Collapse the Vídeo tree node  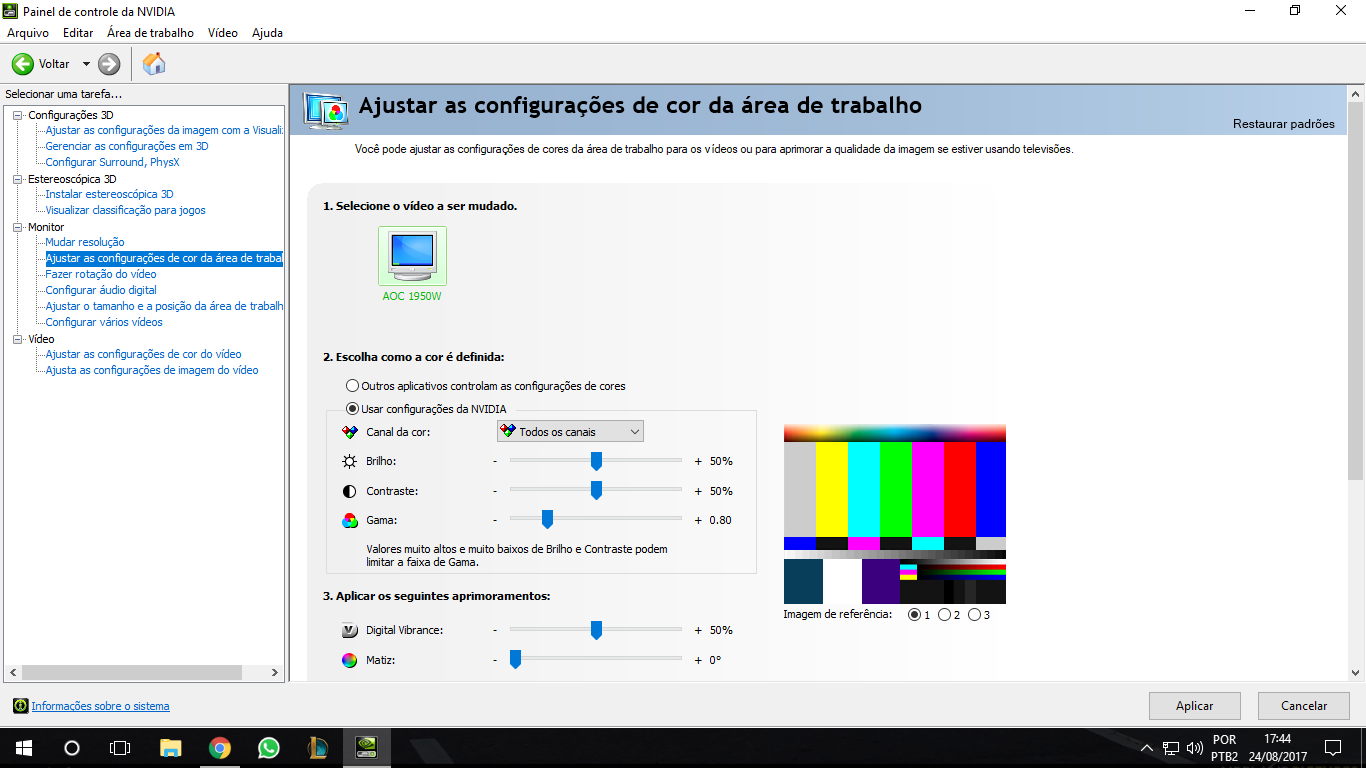pyautogui.click(x=18, y=339)
